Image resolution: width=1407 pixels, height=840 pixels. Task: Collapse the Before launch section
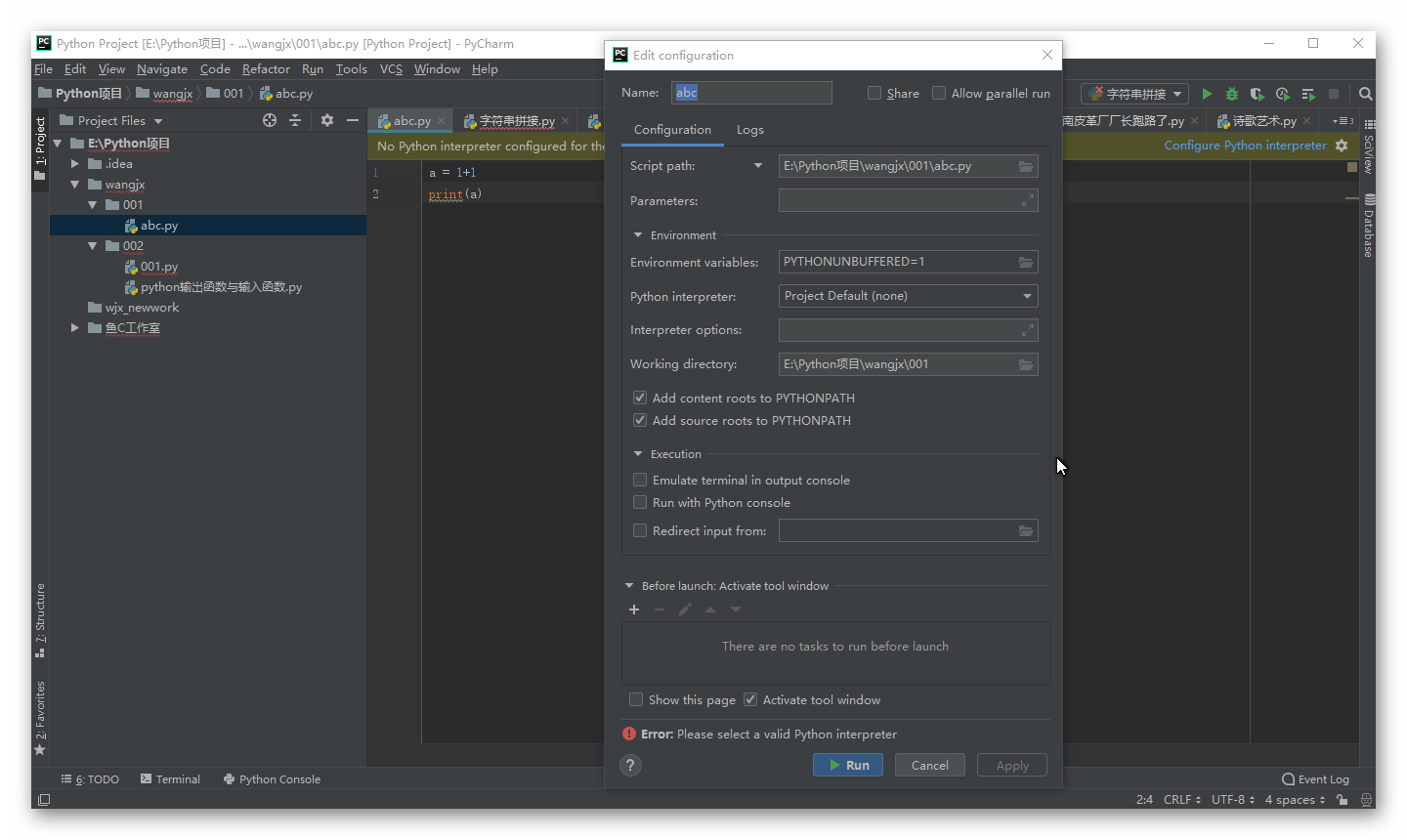[629, 586]
